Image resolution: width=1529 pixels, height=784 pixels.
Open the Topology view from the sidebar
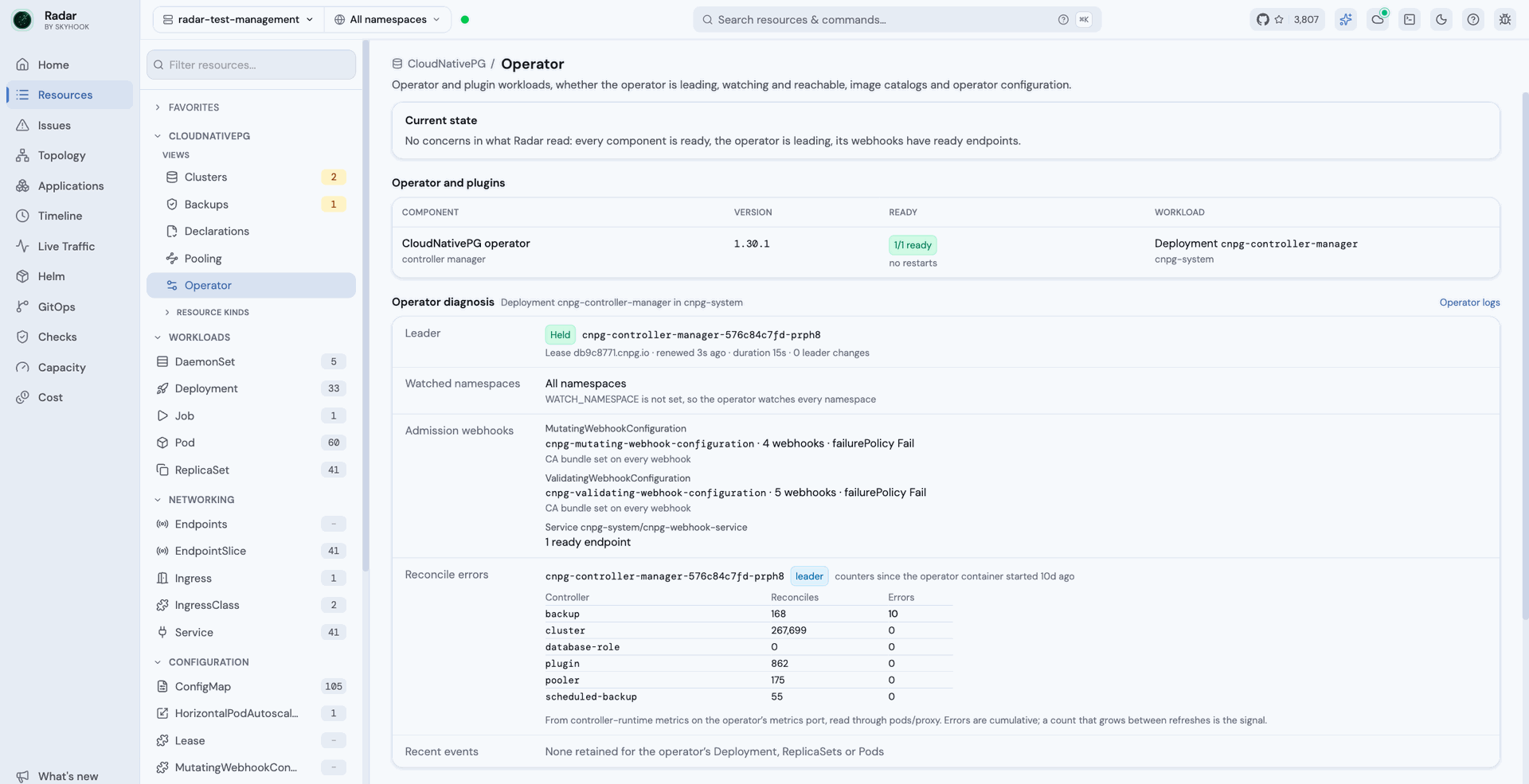69,155
